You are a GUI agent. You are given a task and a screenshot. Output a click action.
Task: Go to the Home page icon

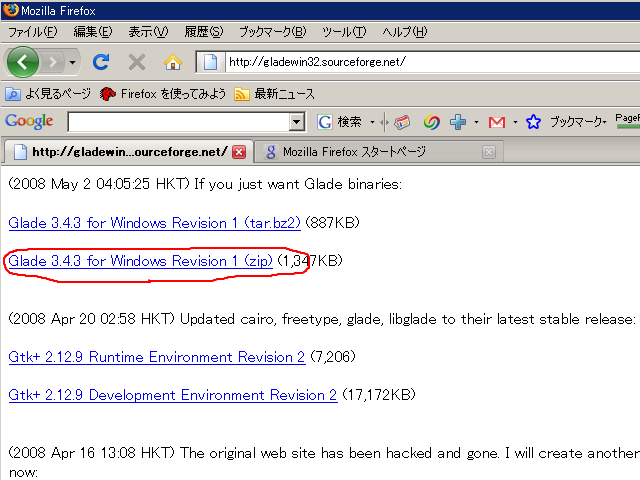click(173, 62)
